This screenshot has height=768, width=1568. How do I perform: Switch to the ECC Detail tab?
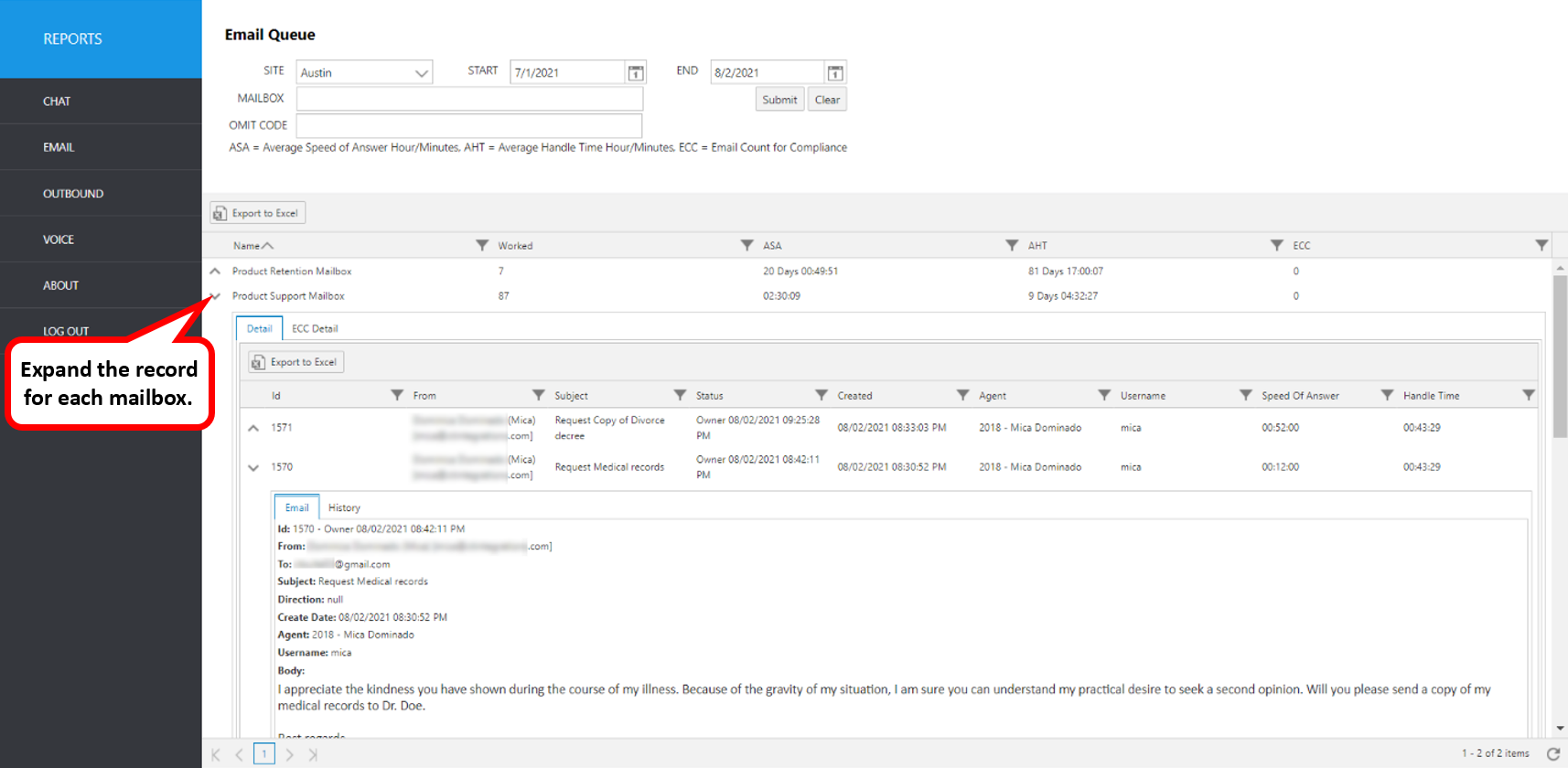[315, 328]
